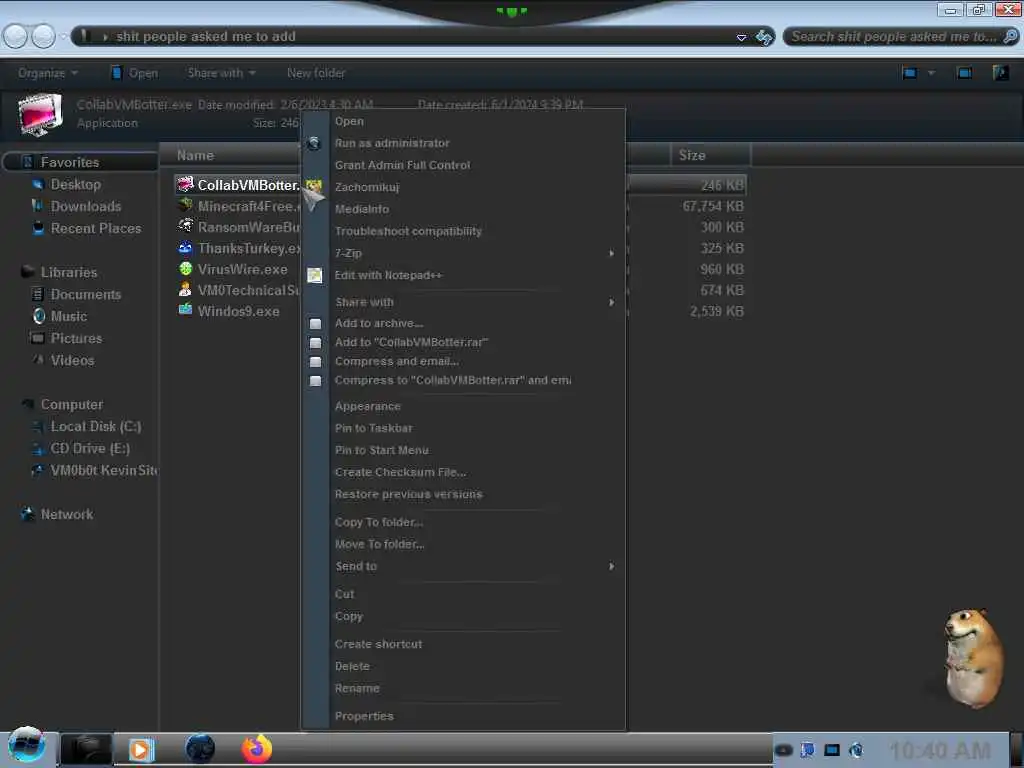Image resolution: width=1024 pixels, height=768 pixels.
Task: Select Rename in the context menu
Action: pyautogui.click(x=357, y=688)
